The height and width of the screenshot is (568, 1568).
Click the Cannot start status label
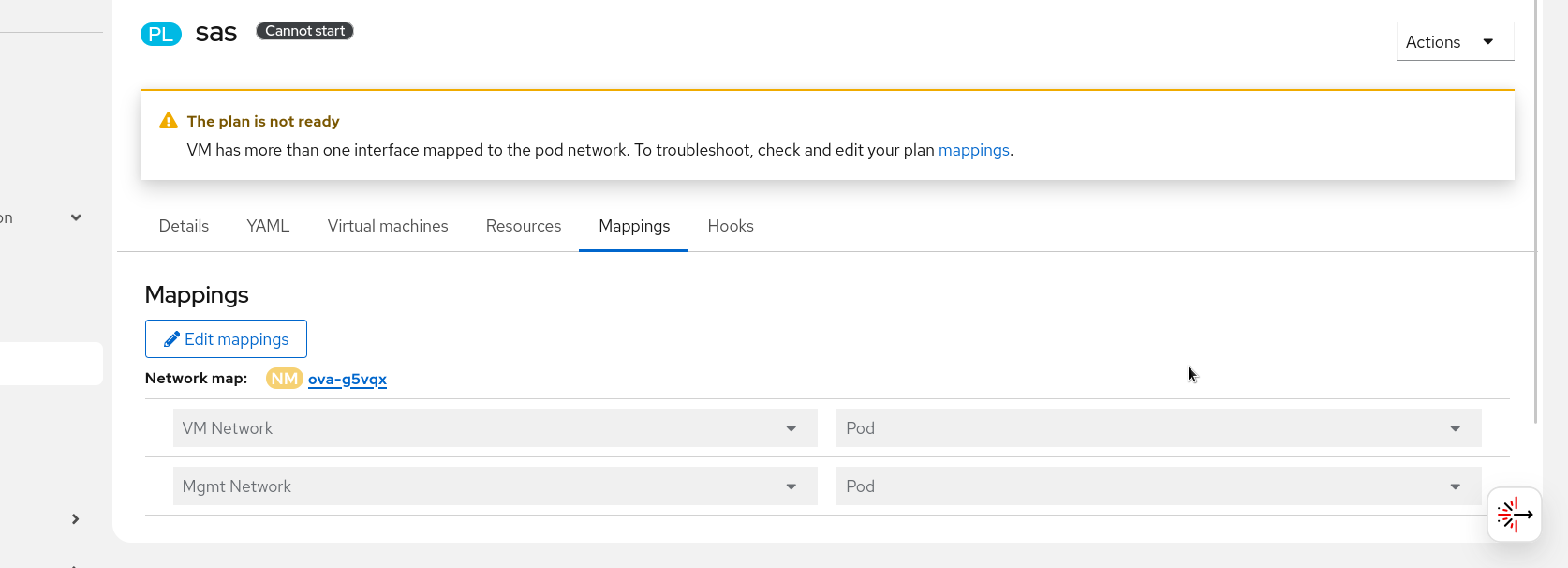(x=304, y=31)
